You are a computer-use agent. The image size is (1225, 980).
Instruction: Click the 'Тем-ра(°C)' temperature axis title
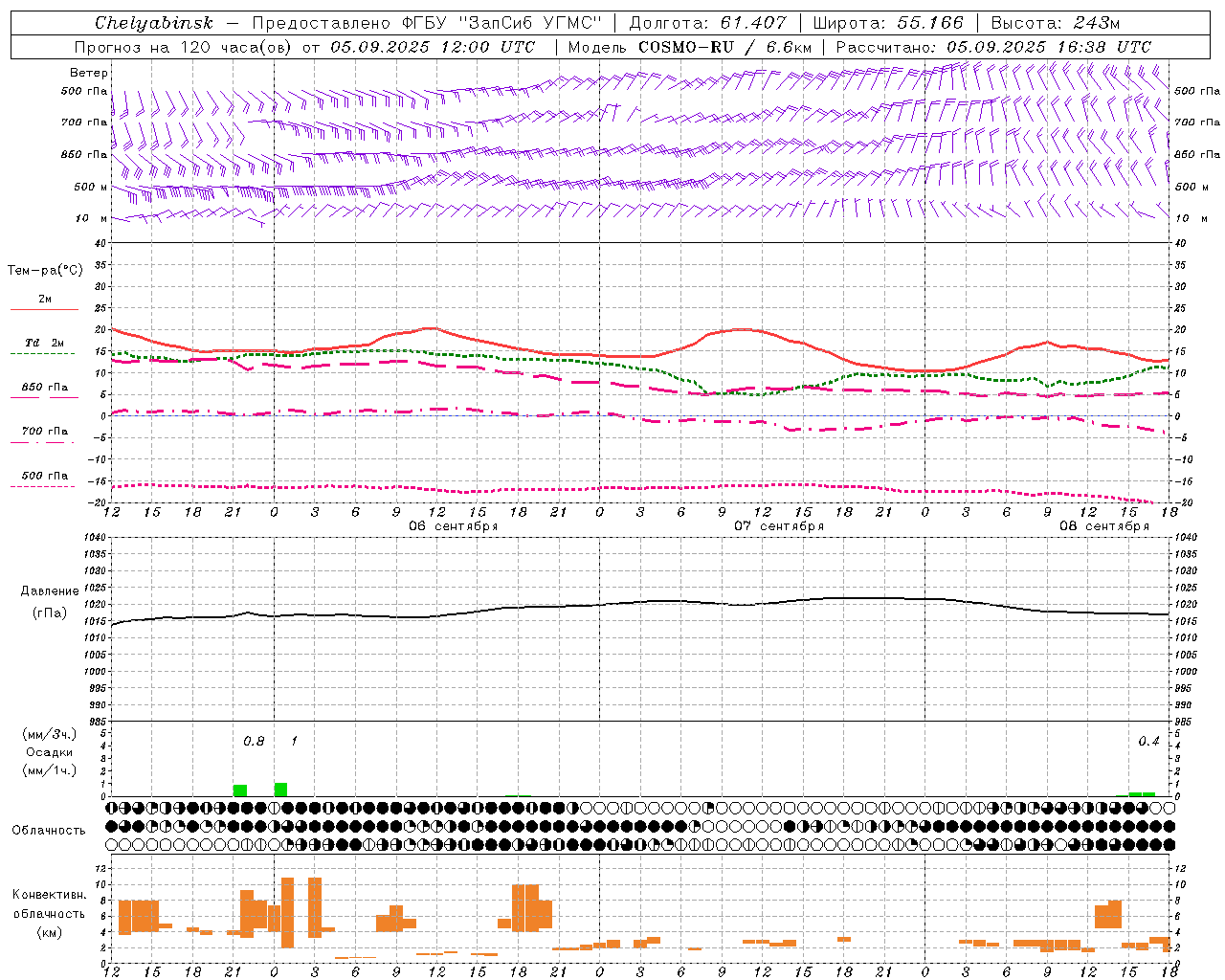pos(45,271)
